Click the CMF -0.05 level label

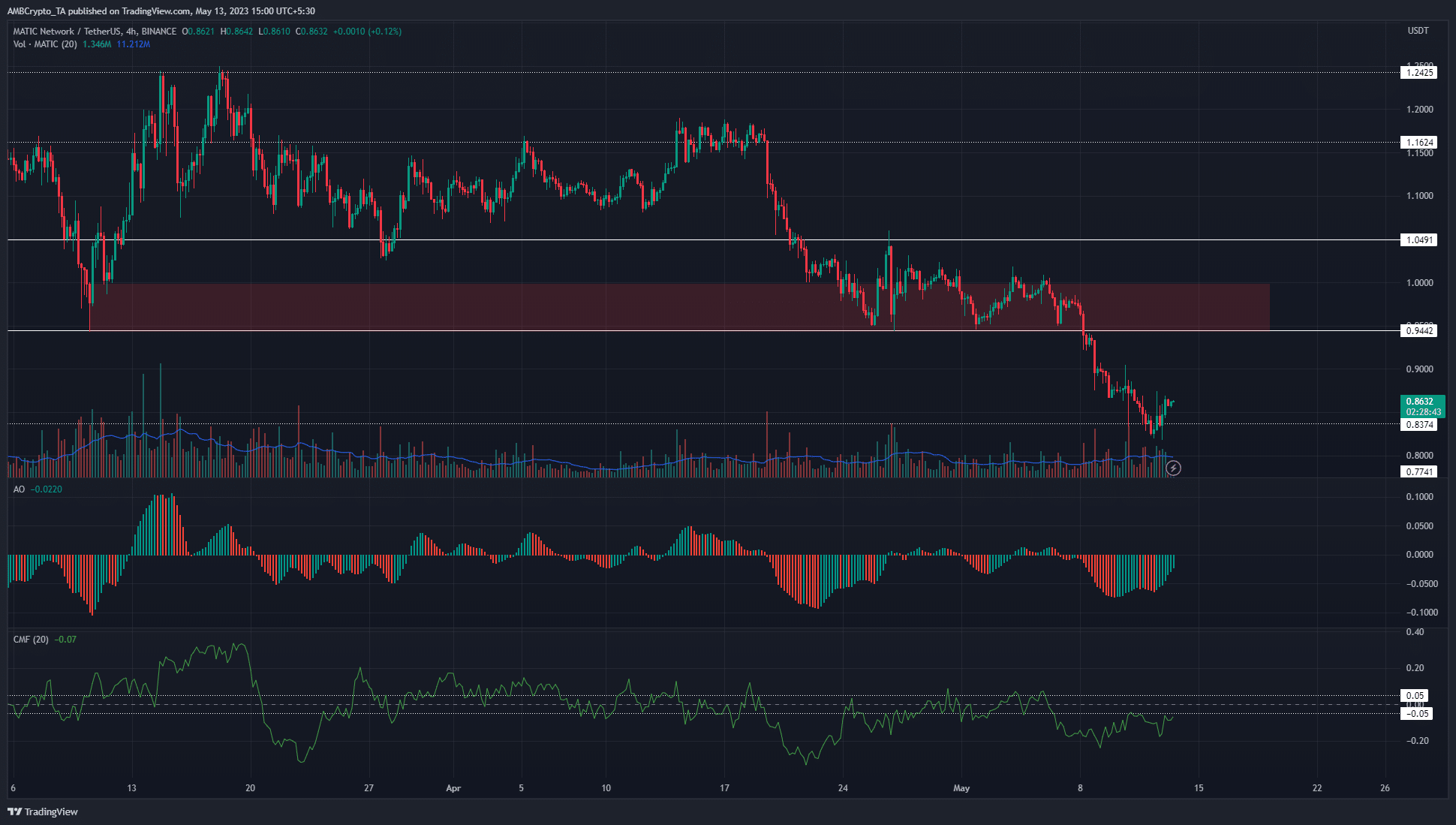coord(1417,713)
